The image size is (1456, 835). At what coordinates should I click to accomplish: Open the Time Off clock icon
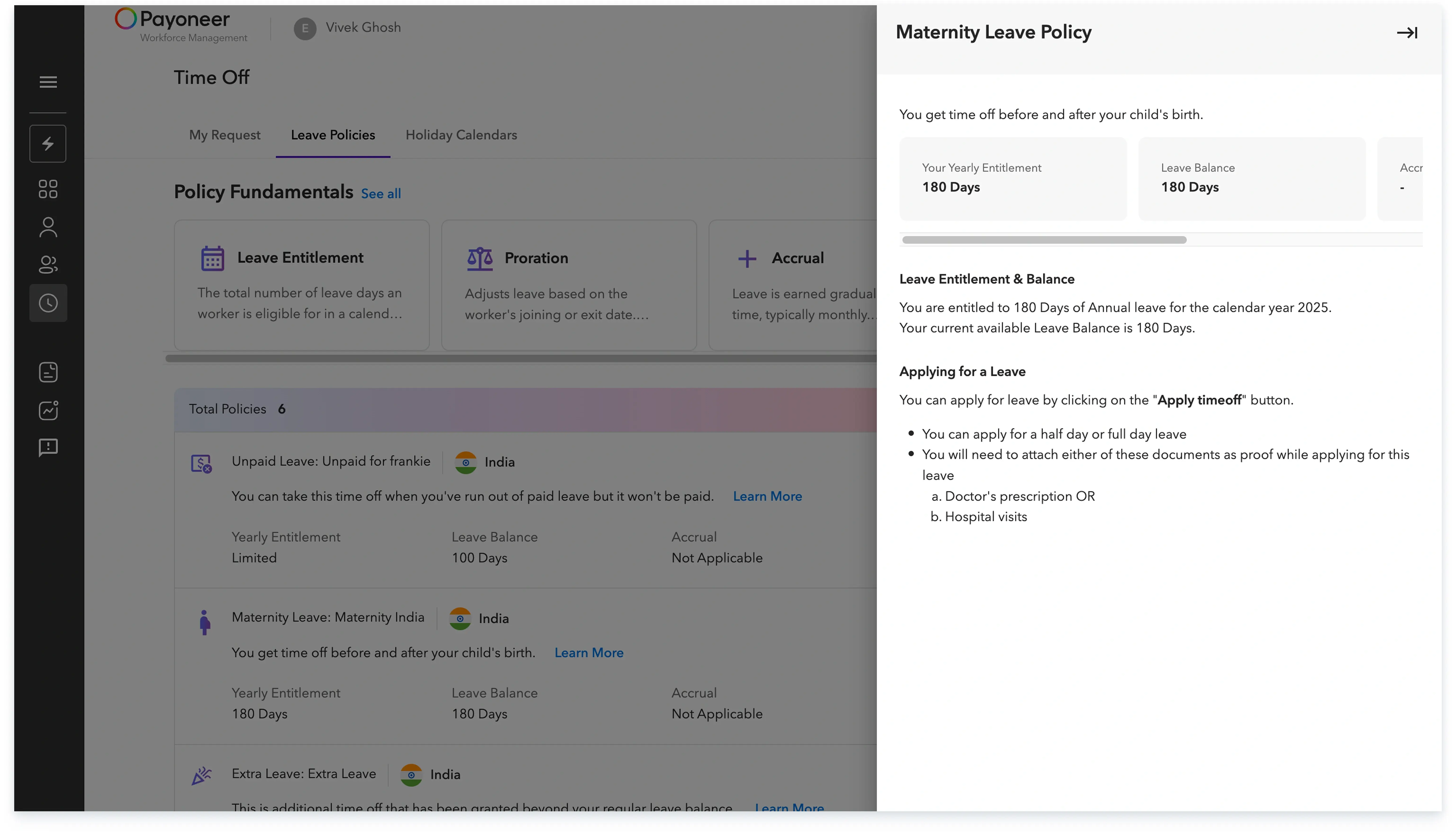[x=48, y=303]
